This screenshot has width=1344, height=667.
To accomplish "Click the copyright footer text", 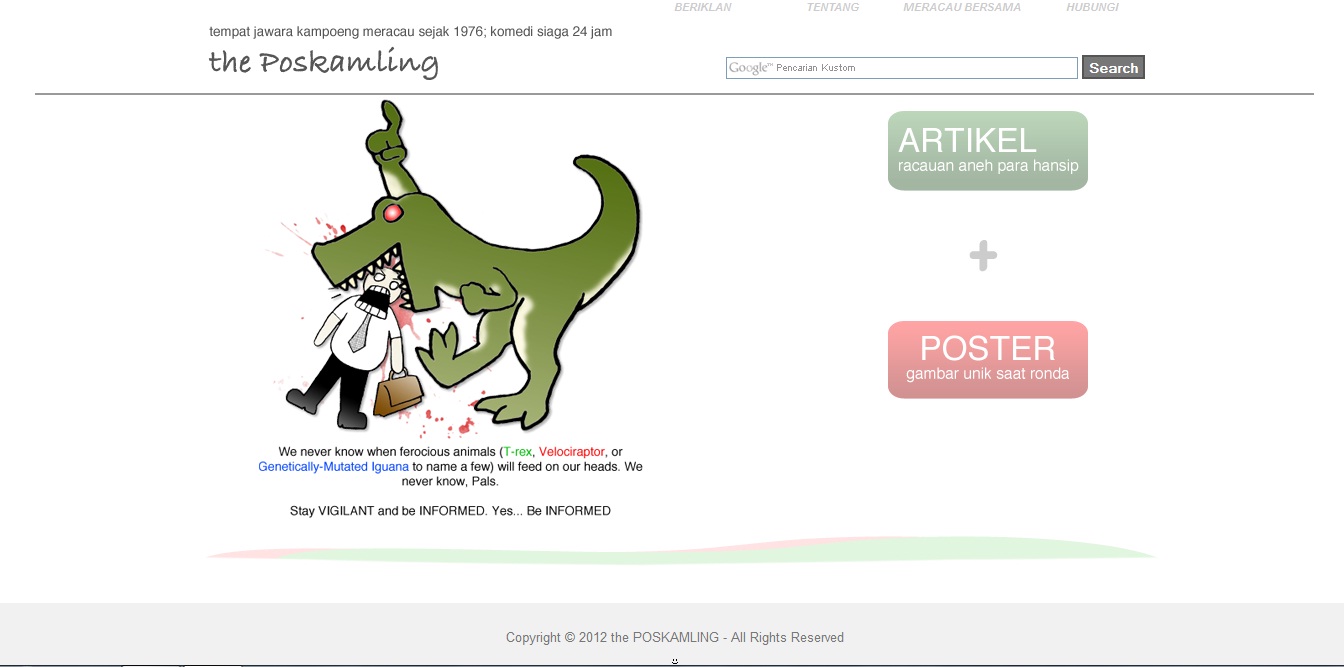I will [x=674, y=637].
